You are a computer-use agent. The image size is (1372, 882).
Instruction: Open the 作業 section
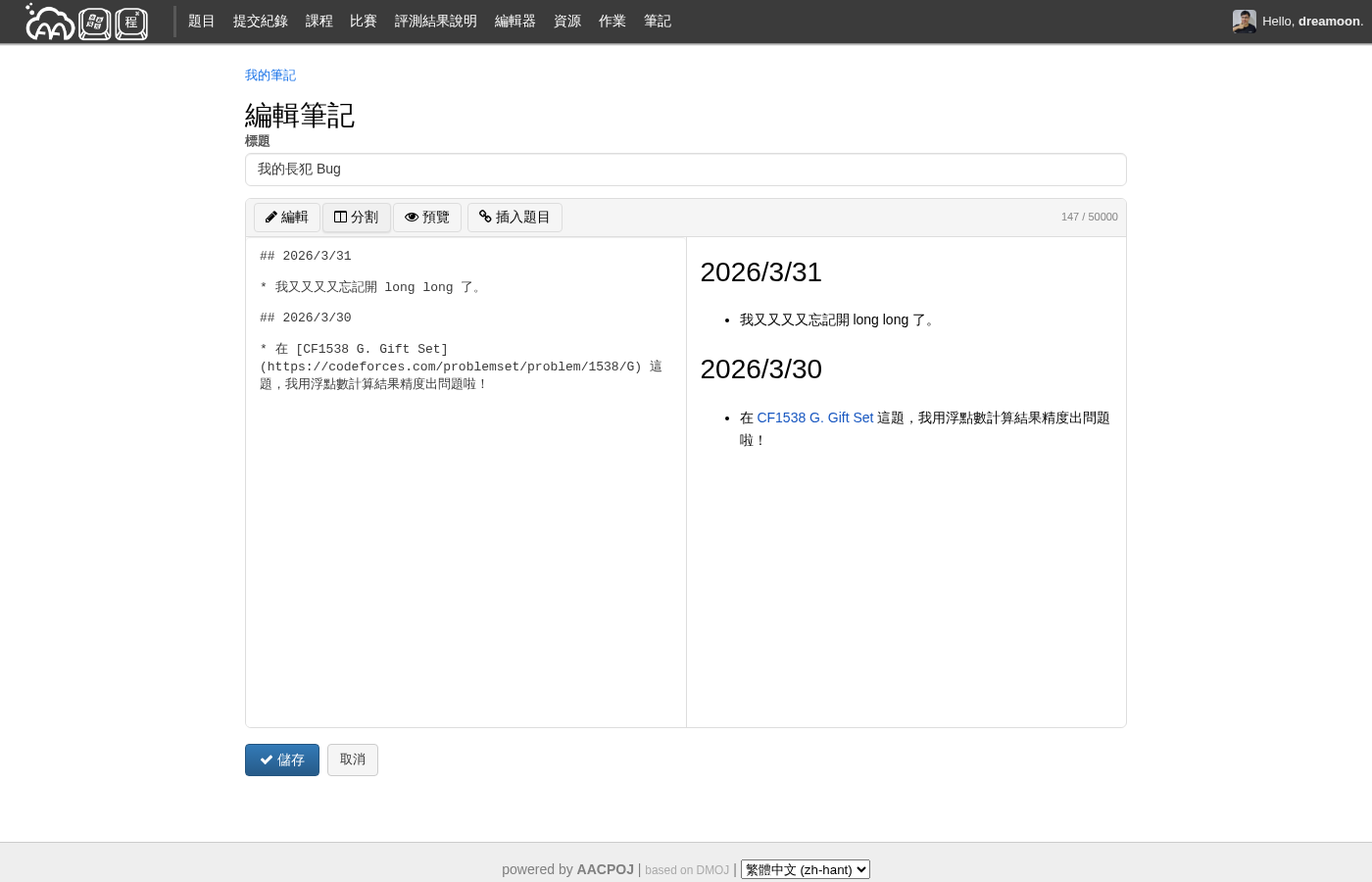tap(612, 21)
